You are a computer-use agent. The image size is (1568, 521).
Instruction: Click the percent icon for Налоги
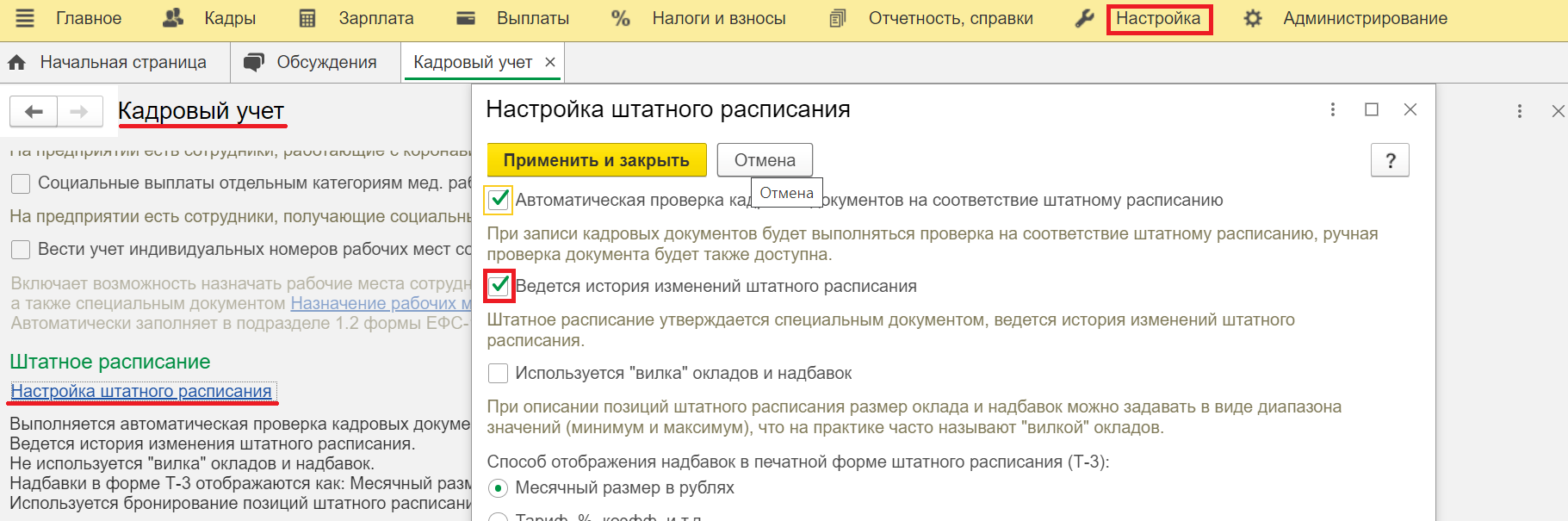point(621,18)
